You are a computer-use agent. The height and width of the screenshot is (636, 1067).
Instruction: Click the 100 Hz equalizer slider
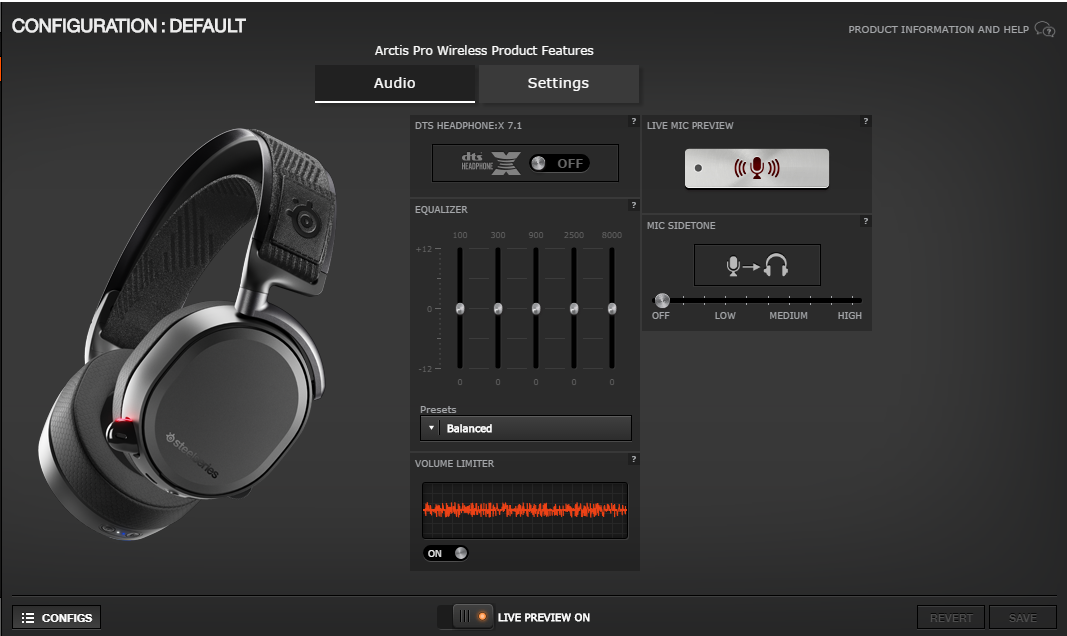tap(460, 309)
